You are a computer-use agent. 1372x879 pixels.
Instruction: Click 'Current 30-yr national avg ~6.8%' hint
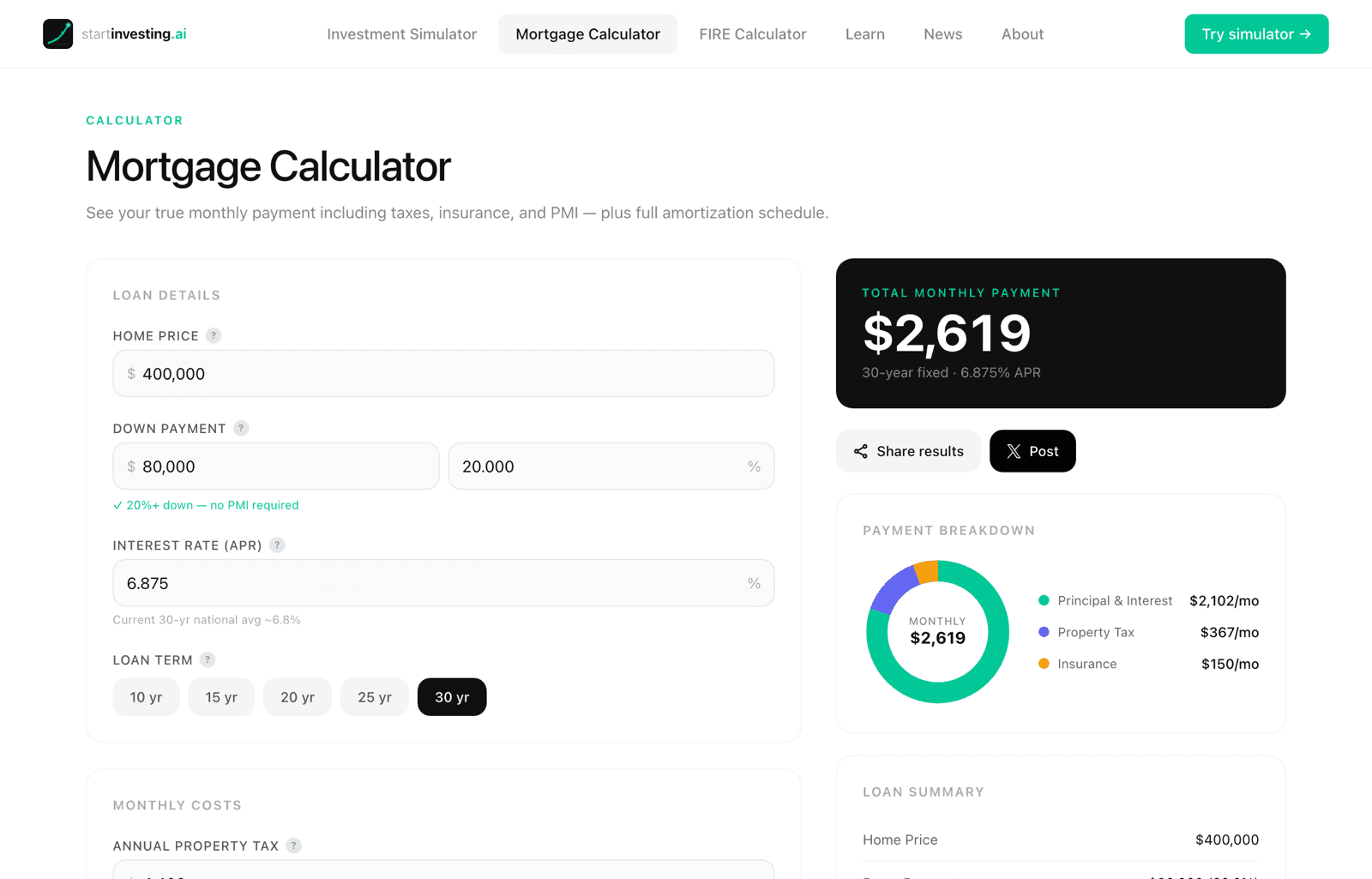207,620
